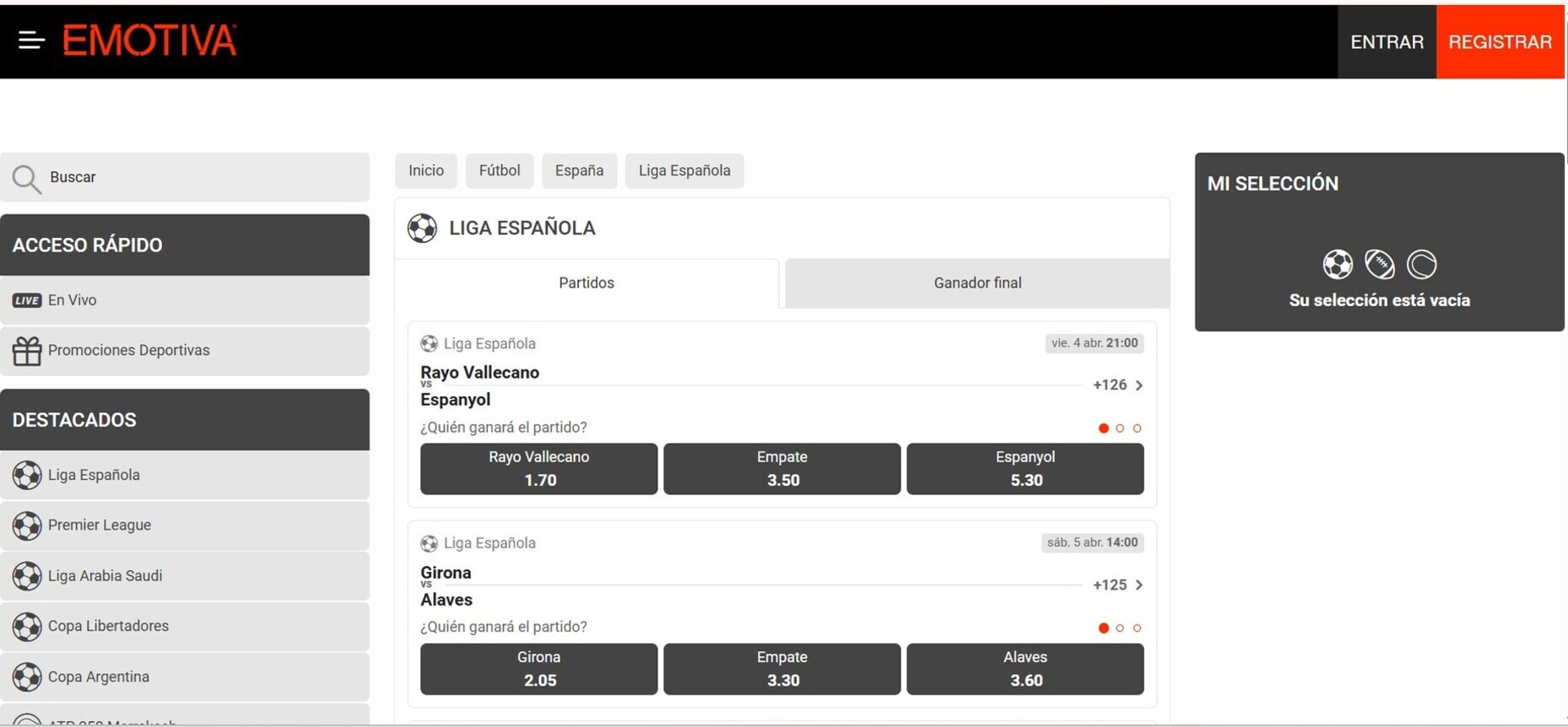Open Liga Arabia Saudi in Destacados

[185, 576]
